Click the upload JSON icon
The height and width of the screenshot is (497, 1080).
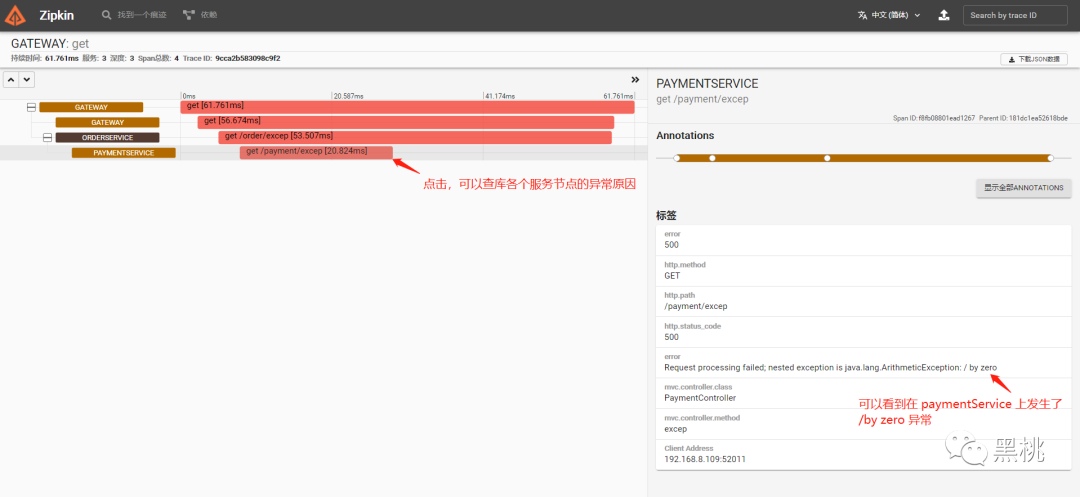[944, 15]
